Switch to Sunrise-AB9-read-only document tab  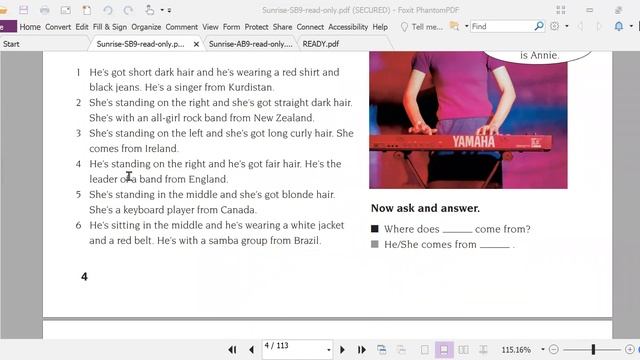251,44
